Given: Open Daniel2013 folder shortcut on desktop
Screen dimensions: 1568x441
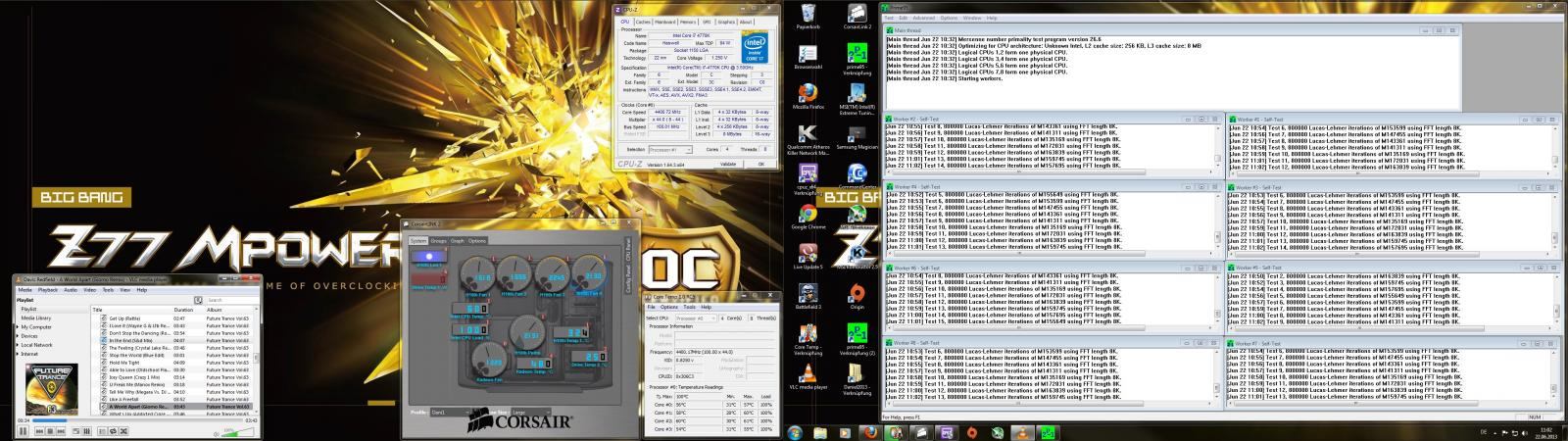Looking at the screenshot, I should (857, 380).
